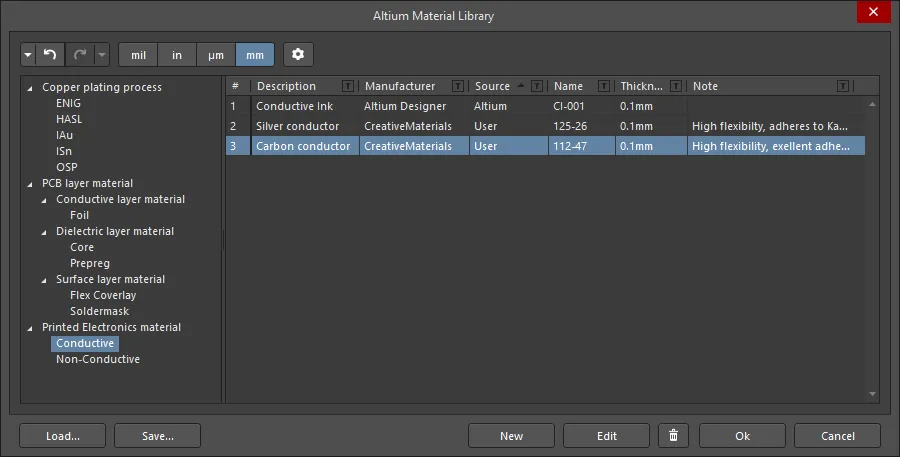
Task: Select ISn plating process
Action: coord(64,151)
